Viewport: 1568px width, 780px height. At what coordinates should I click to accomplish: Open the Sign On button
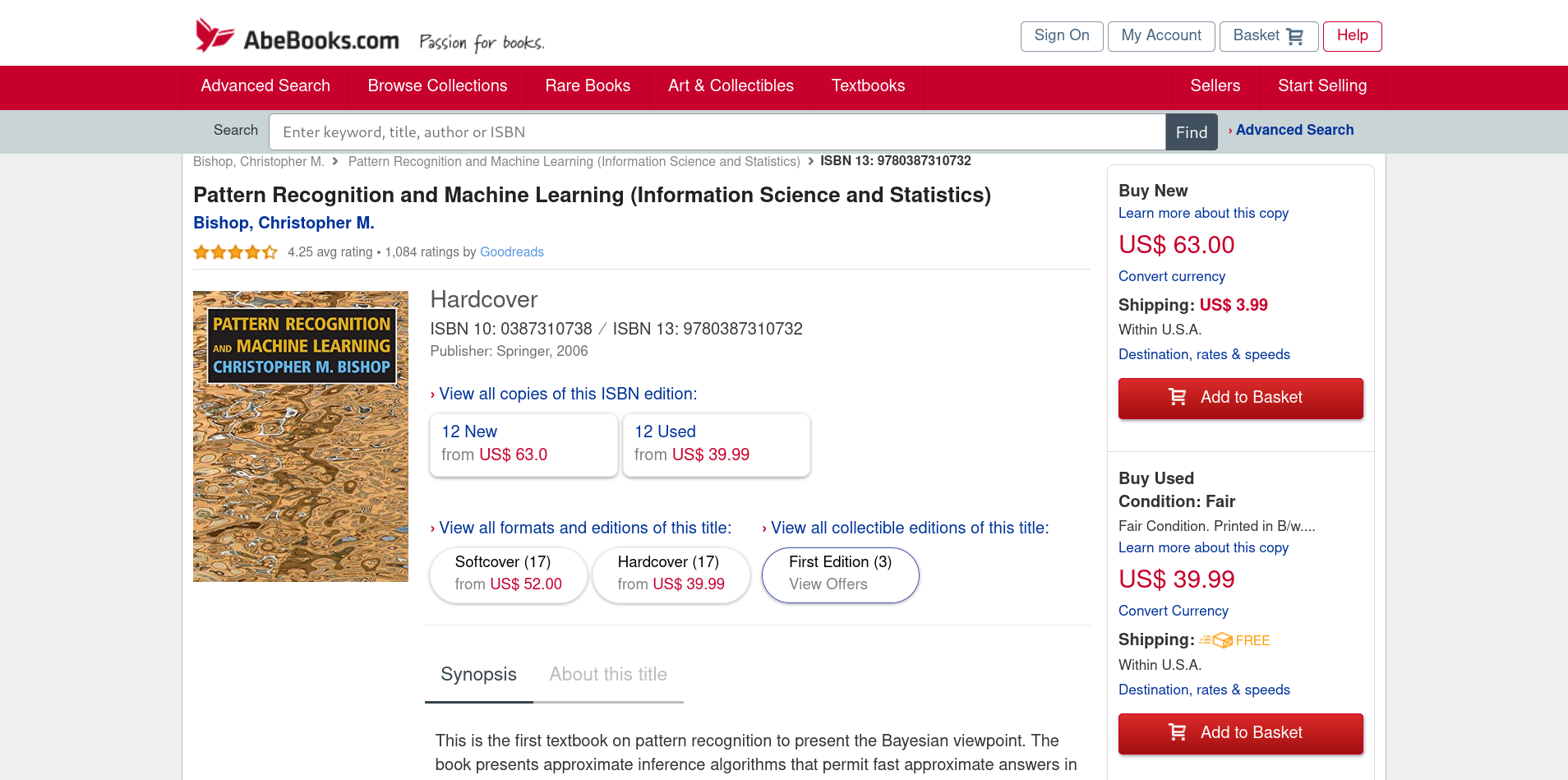1062,36
